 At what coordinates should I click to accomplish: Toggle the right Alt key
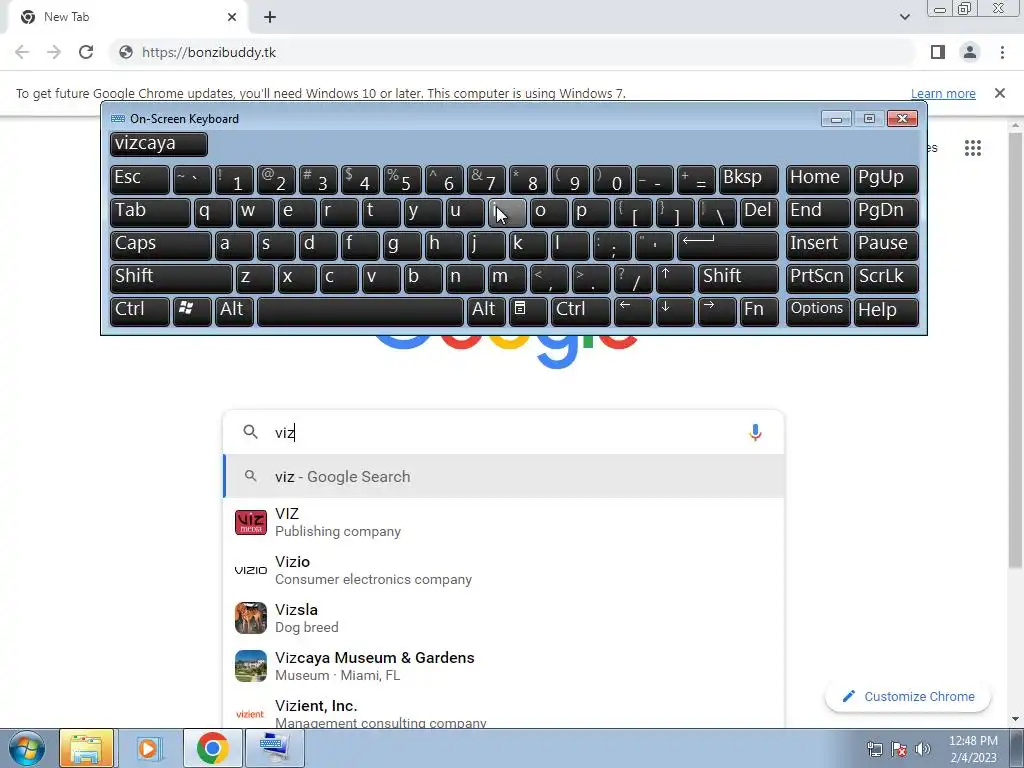click(x=487, y=311)
